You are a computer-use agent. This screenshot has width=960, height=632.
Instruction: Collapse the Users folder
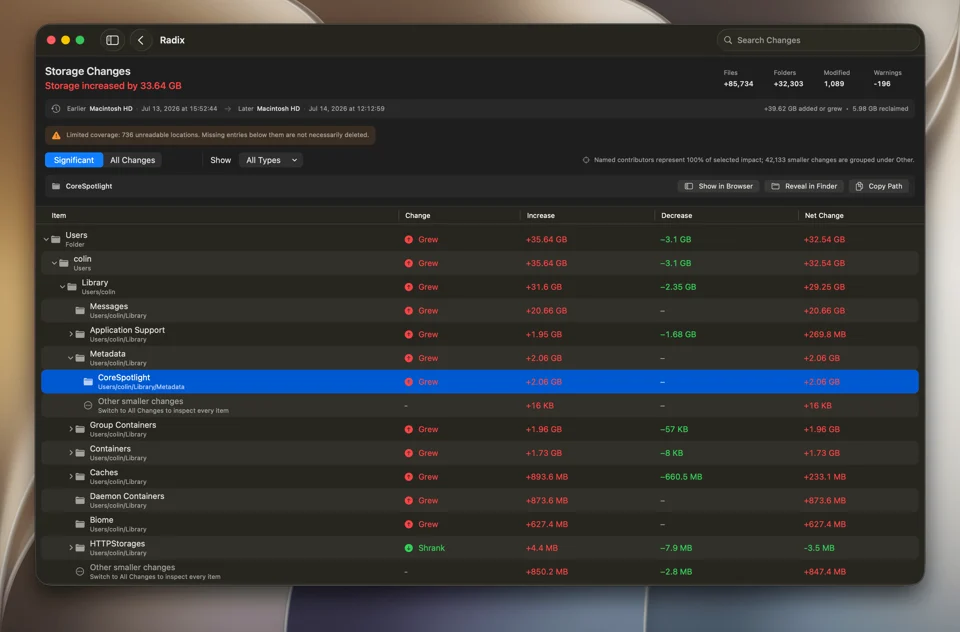coord(46,239)
